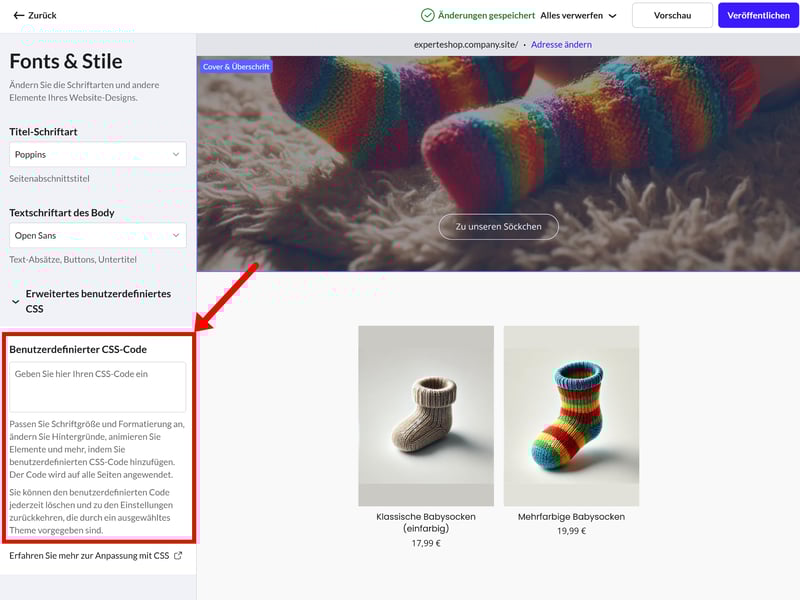Viewport: 800px width, 600px height.
Task: Click the Adresse ändern link
Action: pyautogui.click(x=561, y=44)
